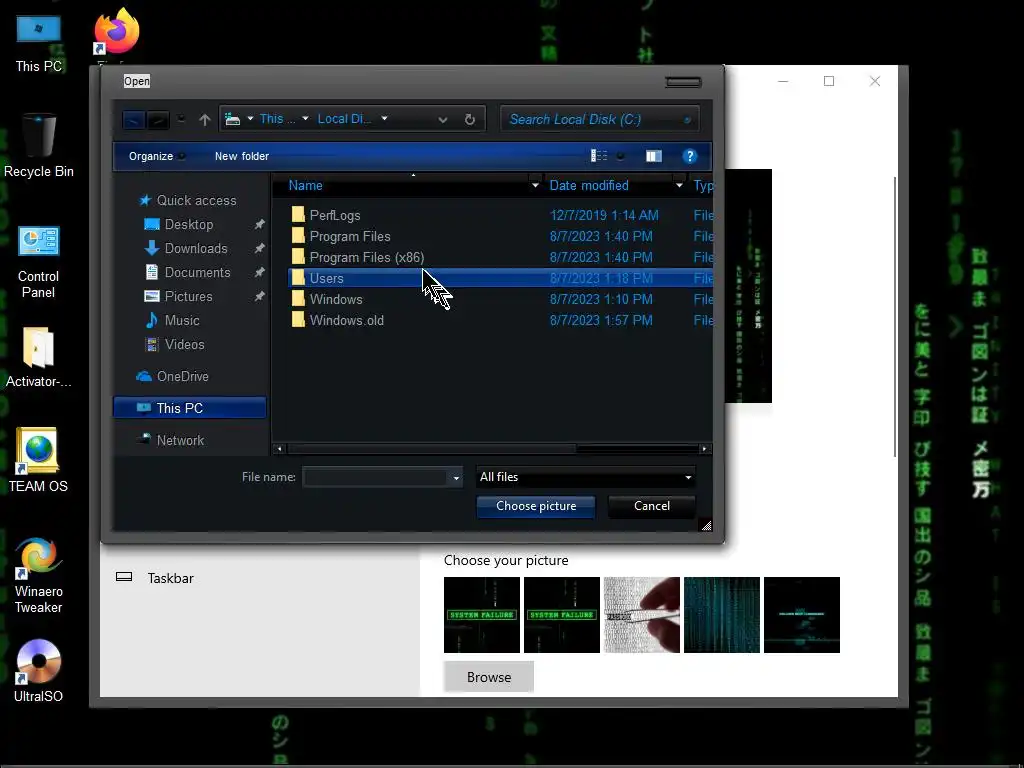Sort by Name column header
The height and width of the screenshot is (768, 1024).
coord(306,185)
